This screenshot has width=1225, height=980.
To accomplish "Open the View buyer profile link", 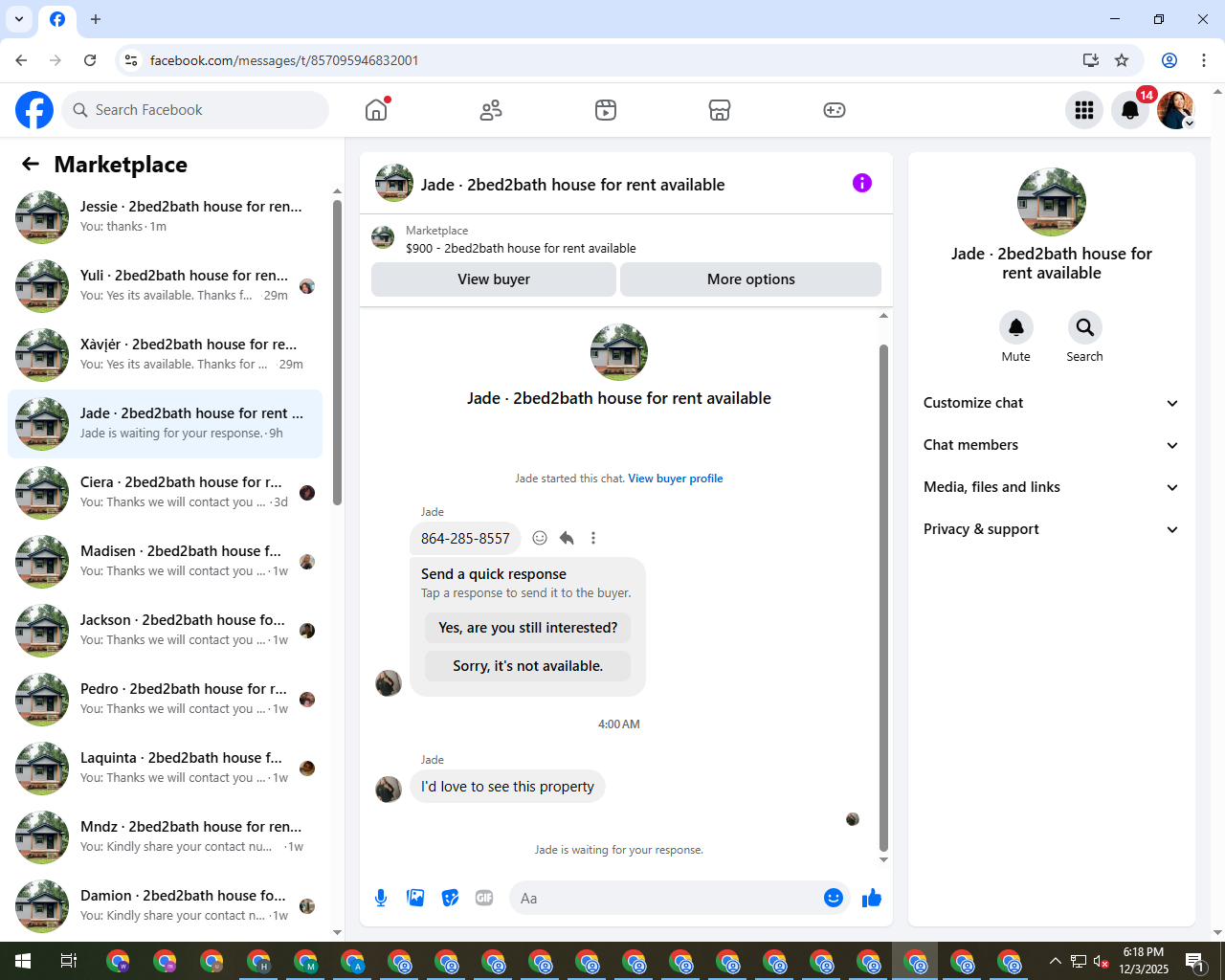I will click(676, 479).
